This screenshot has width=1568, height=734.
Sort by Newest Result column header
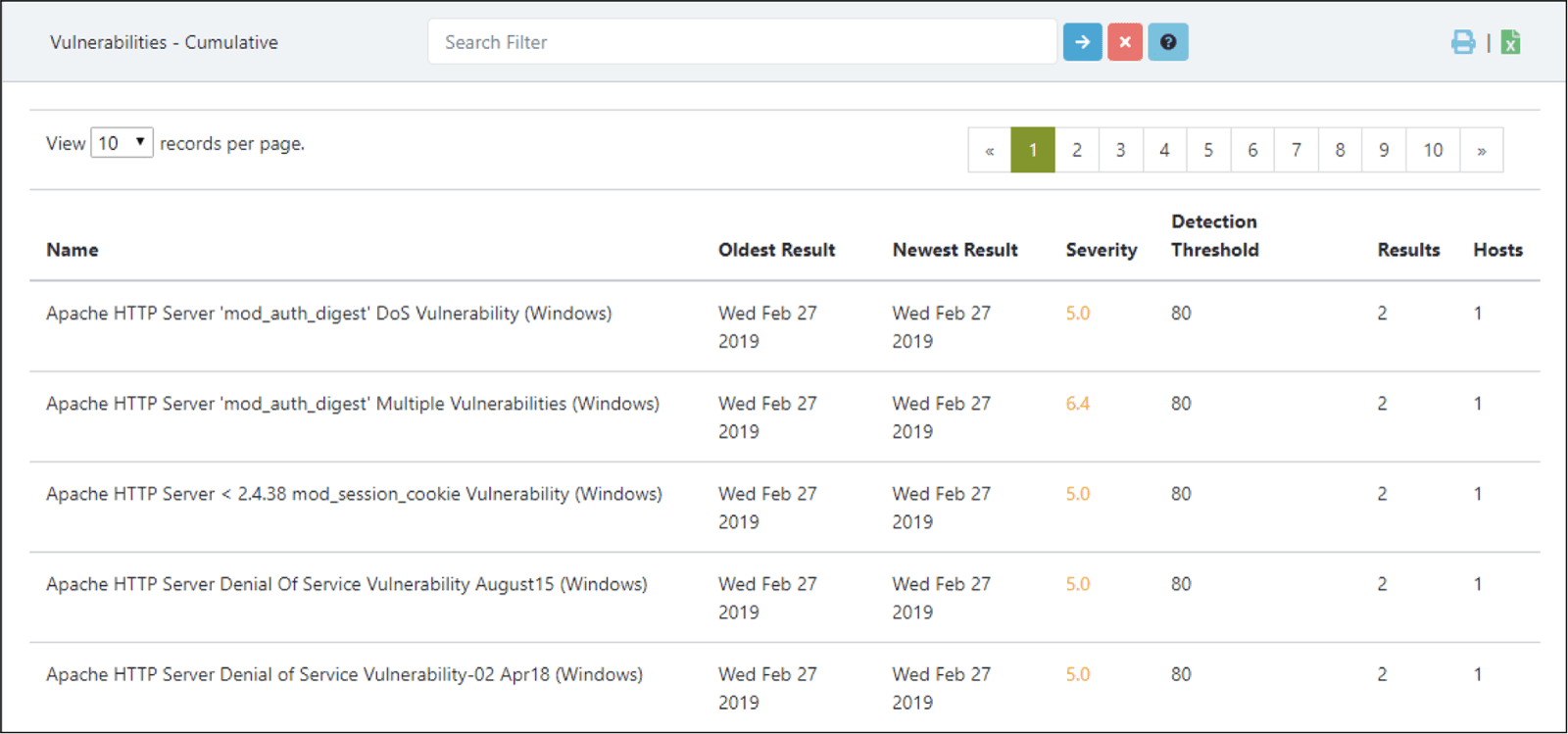click(955, 250)
